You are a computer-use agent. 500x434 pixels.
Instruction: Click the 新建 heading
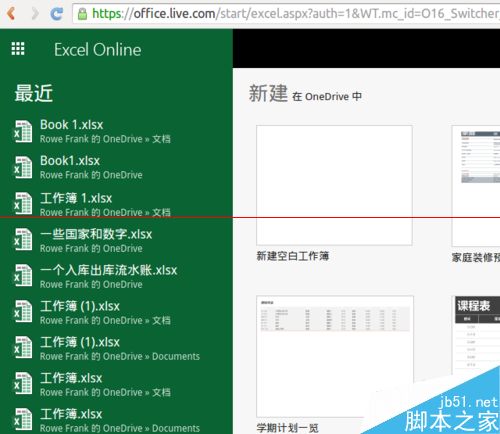coord(268,93)
